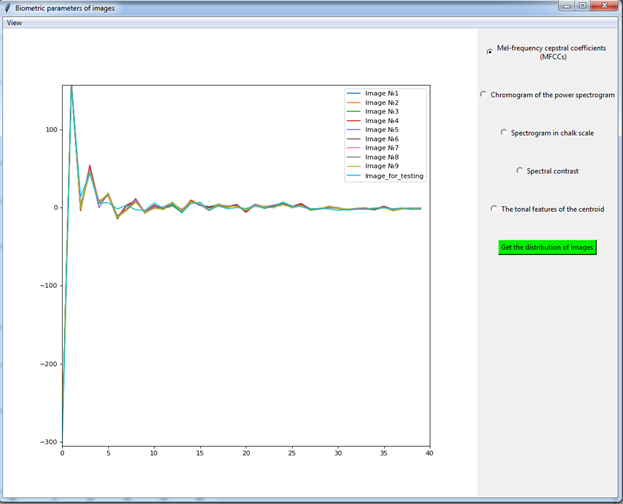This screenshot has width=623, height=504.
Task: Maximize the Biometric parameters window
Action: coord(582,6)
